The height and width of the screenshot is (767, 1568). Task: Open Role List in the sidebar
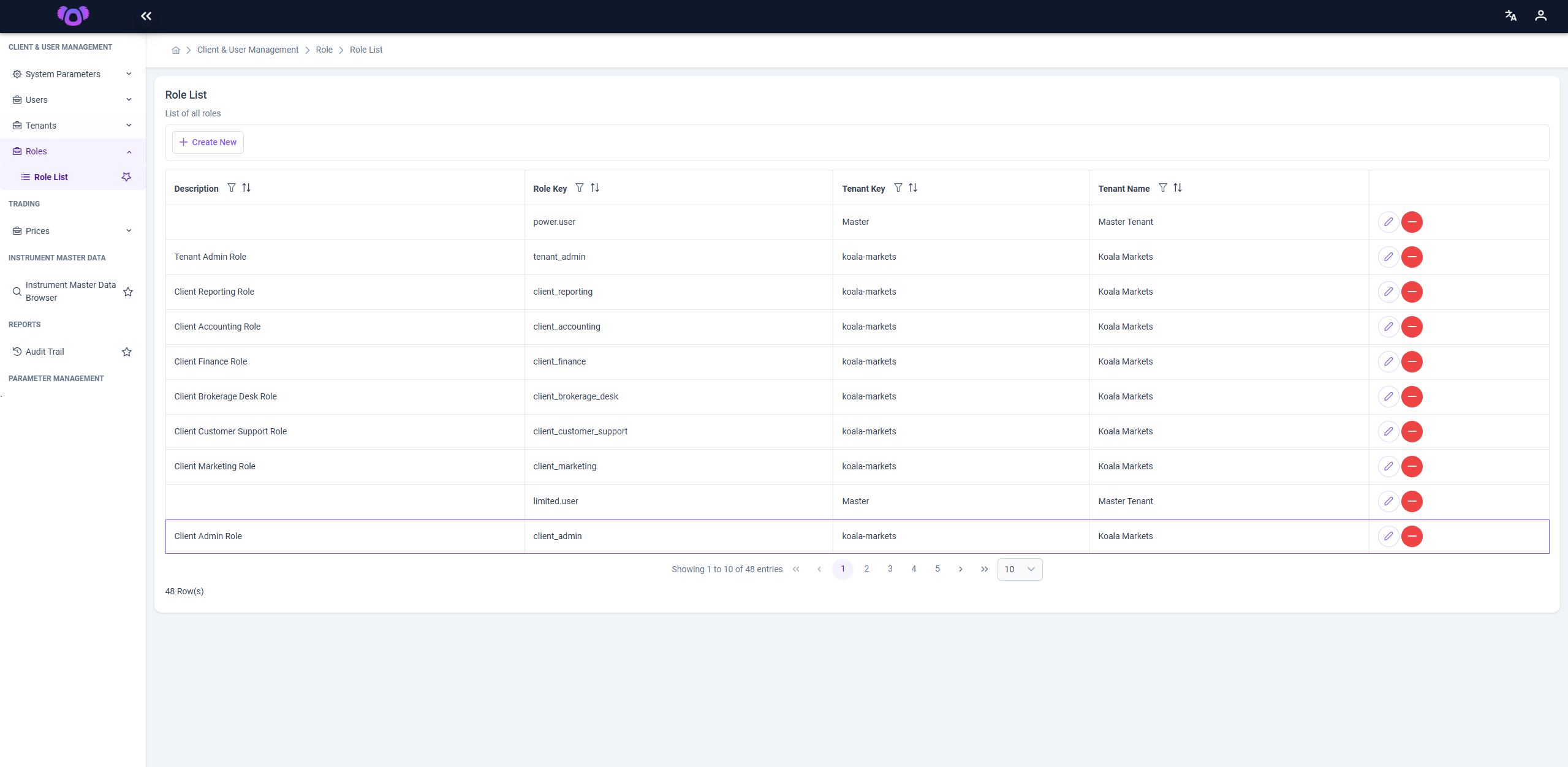[51, 177]
